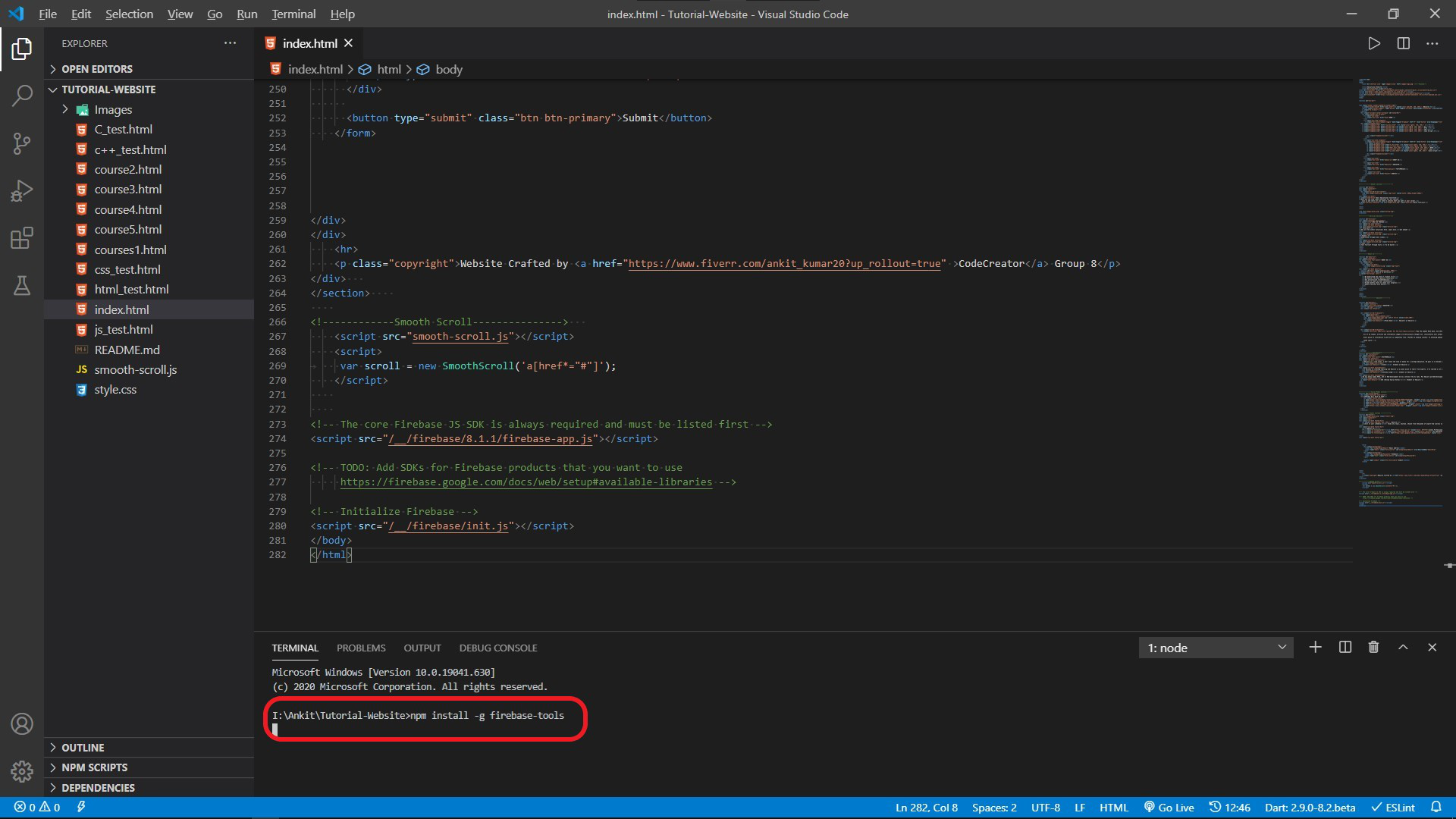
Task: Click the Run Code play icon
Action: click(x=1373, y=44)
